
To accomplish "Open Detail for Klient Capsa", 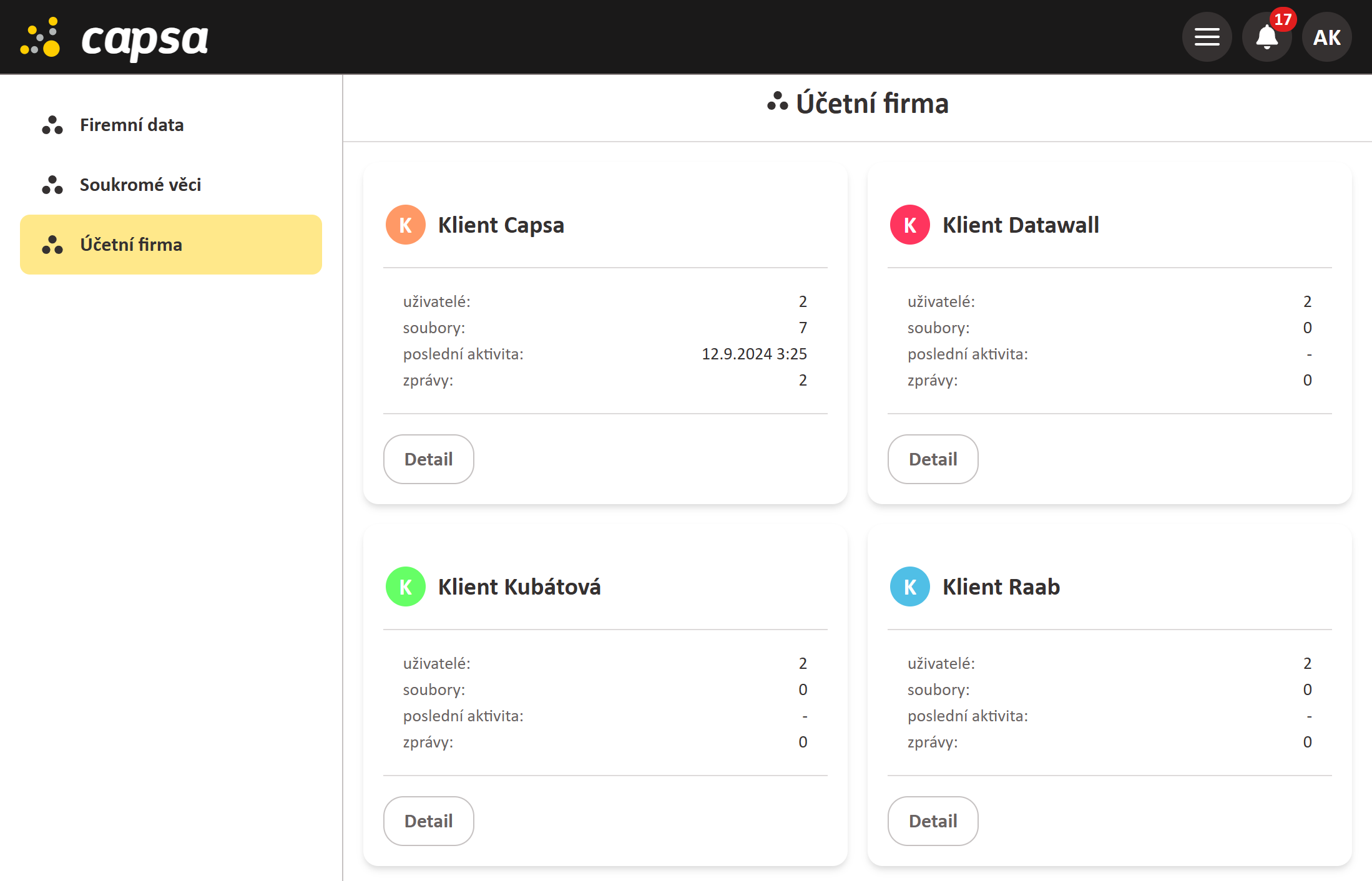I will coord(429,459).
